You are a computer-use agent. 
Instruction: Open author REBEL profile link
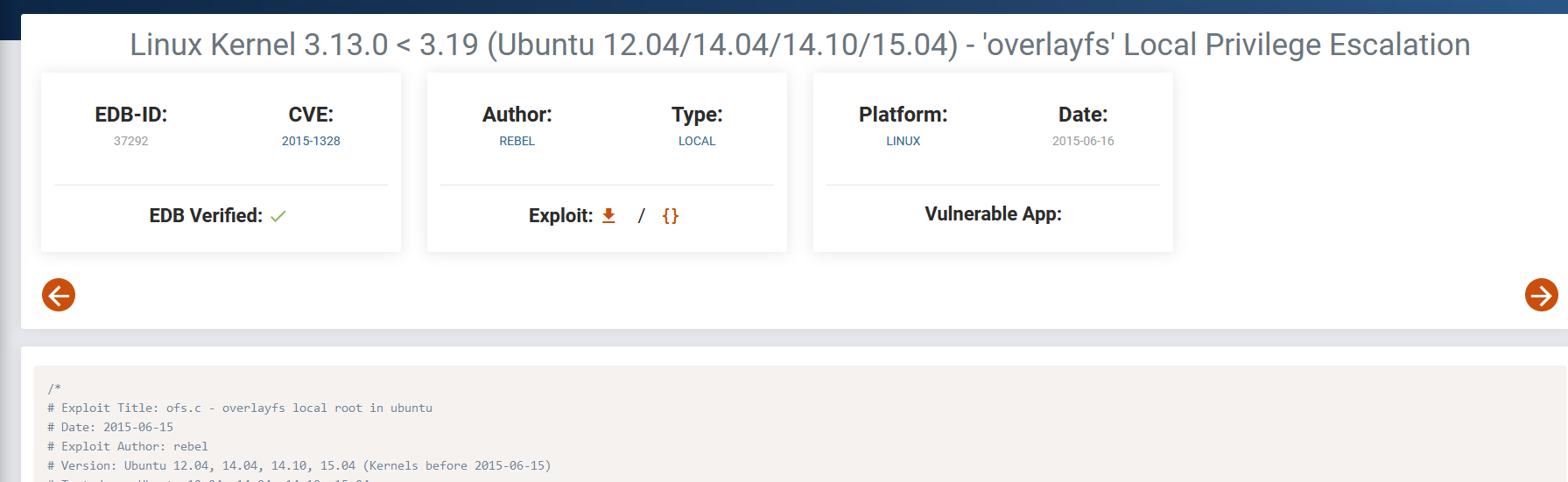coord(517,141)
